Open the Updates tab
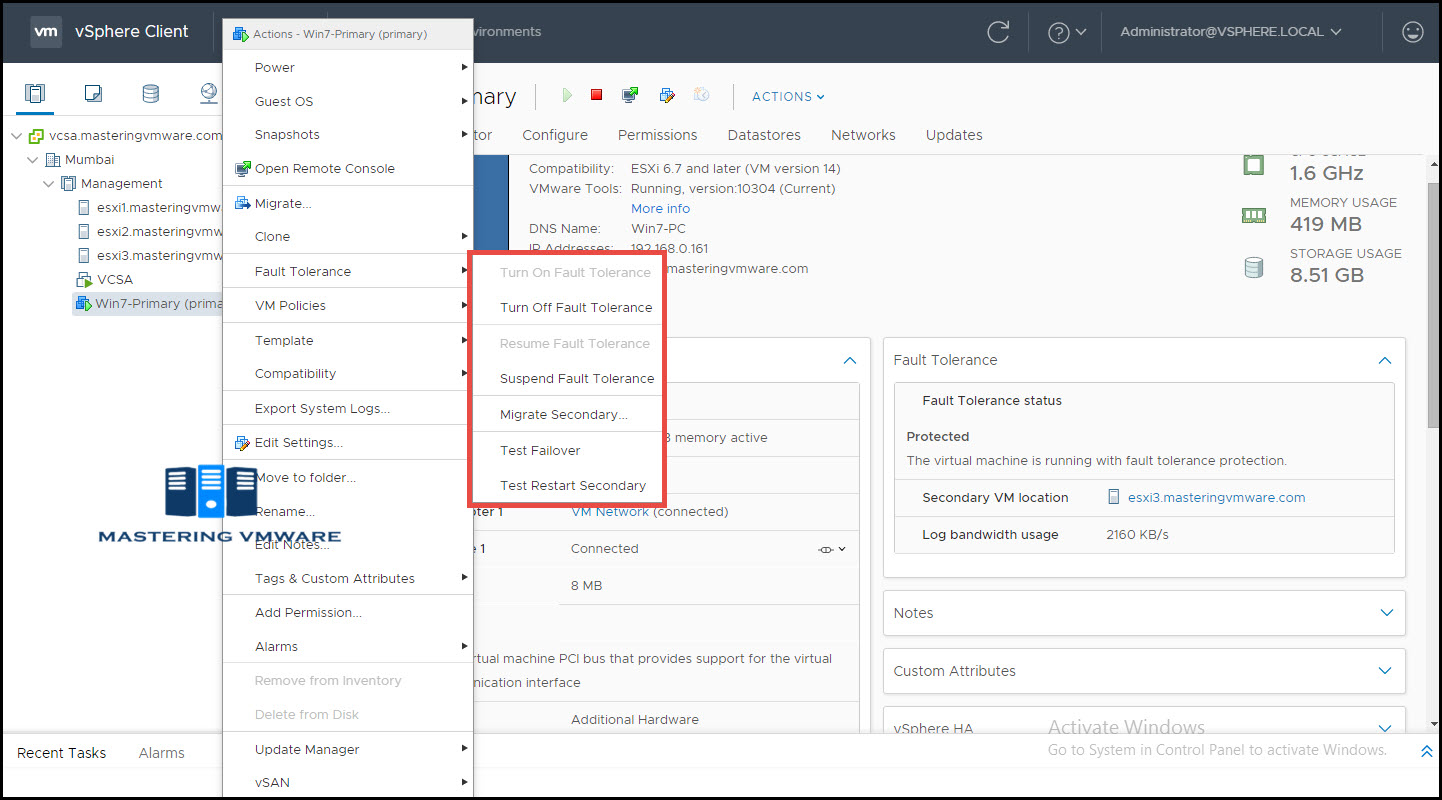1442x800 pixels. [x=954, y=135]
